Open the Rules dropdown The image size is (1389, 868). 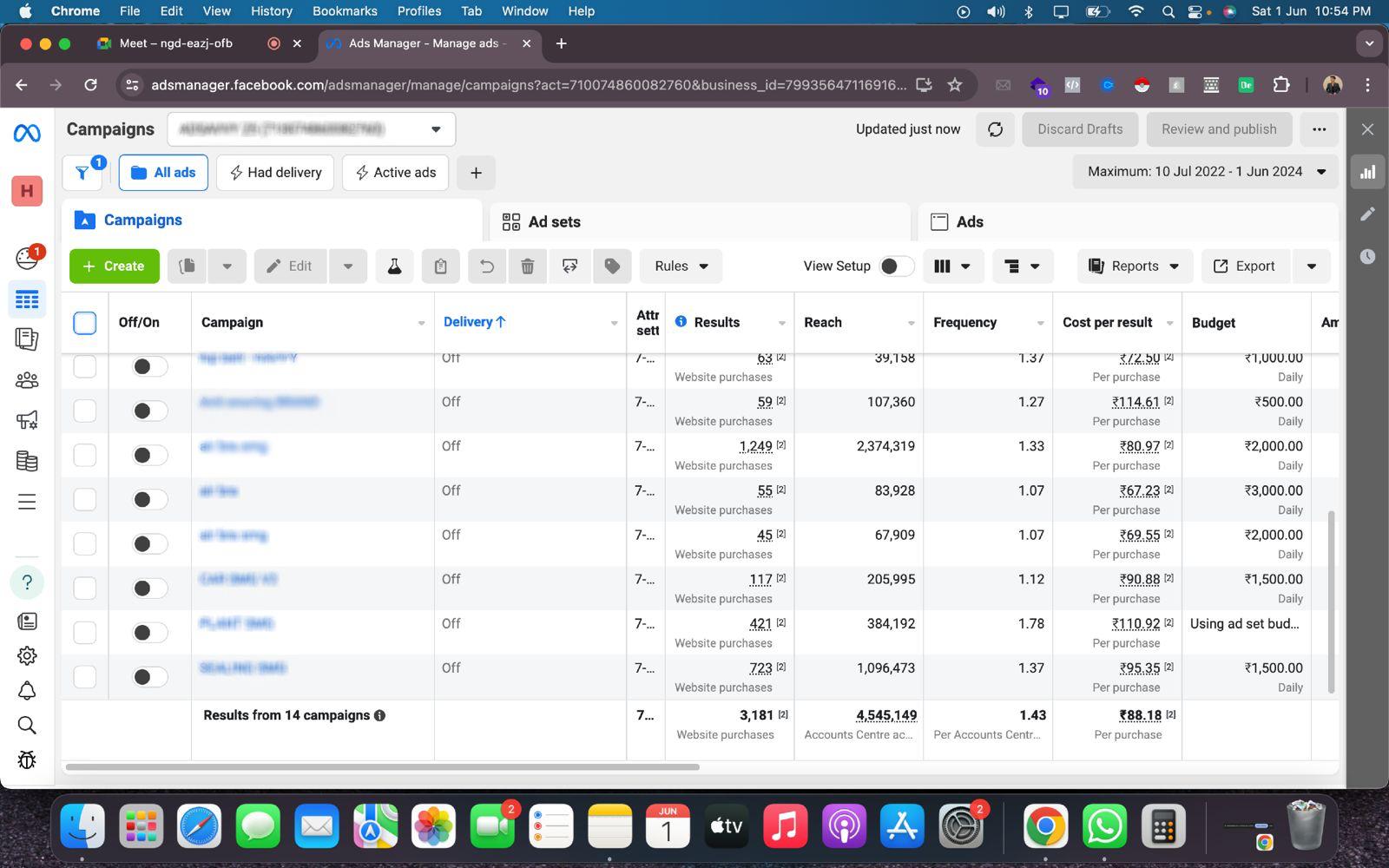click(x=681, y=266)
